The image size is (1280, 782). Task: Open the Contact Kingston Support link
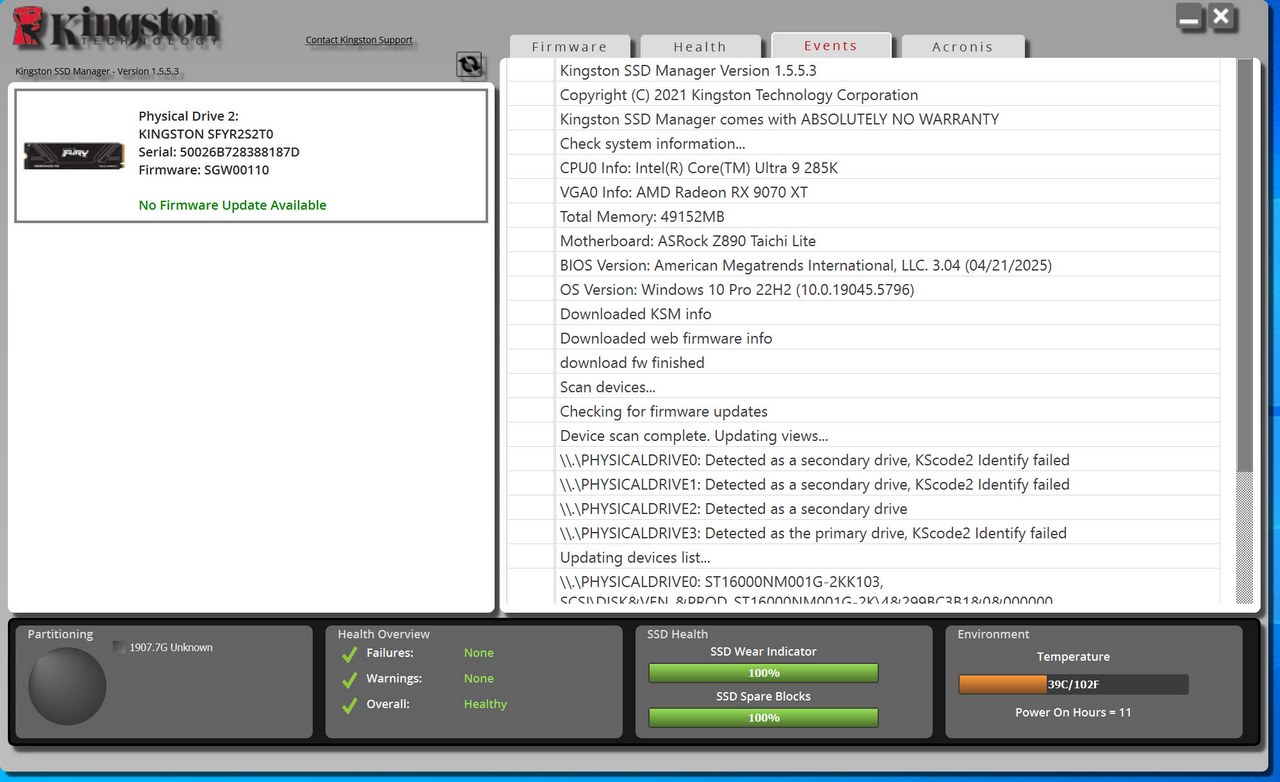pyautogui.click(x=359, y=40)
